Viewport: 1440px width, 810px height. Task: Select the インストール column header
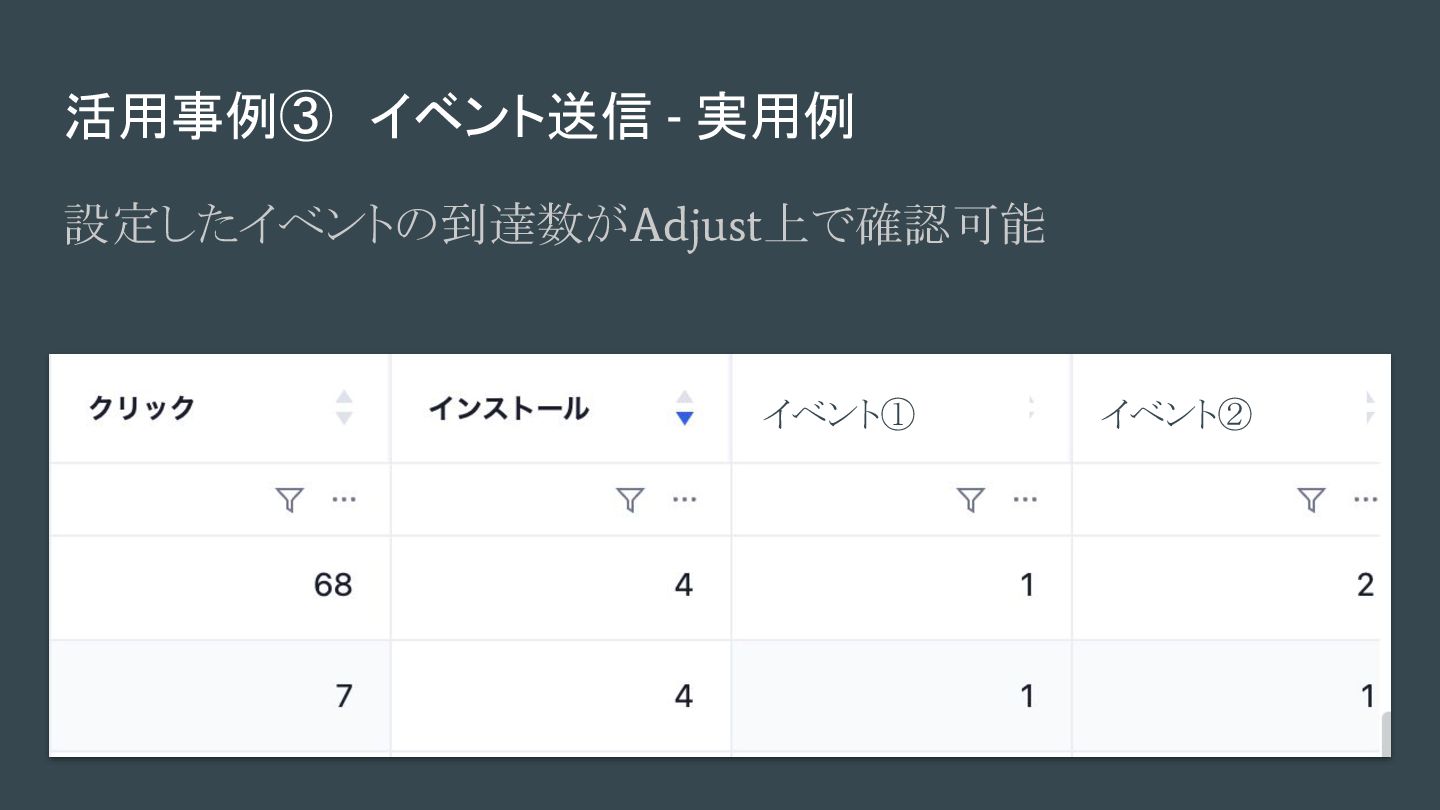point(560,408)
